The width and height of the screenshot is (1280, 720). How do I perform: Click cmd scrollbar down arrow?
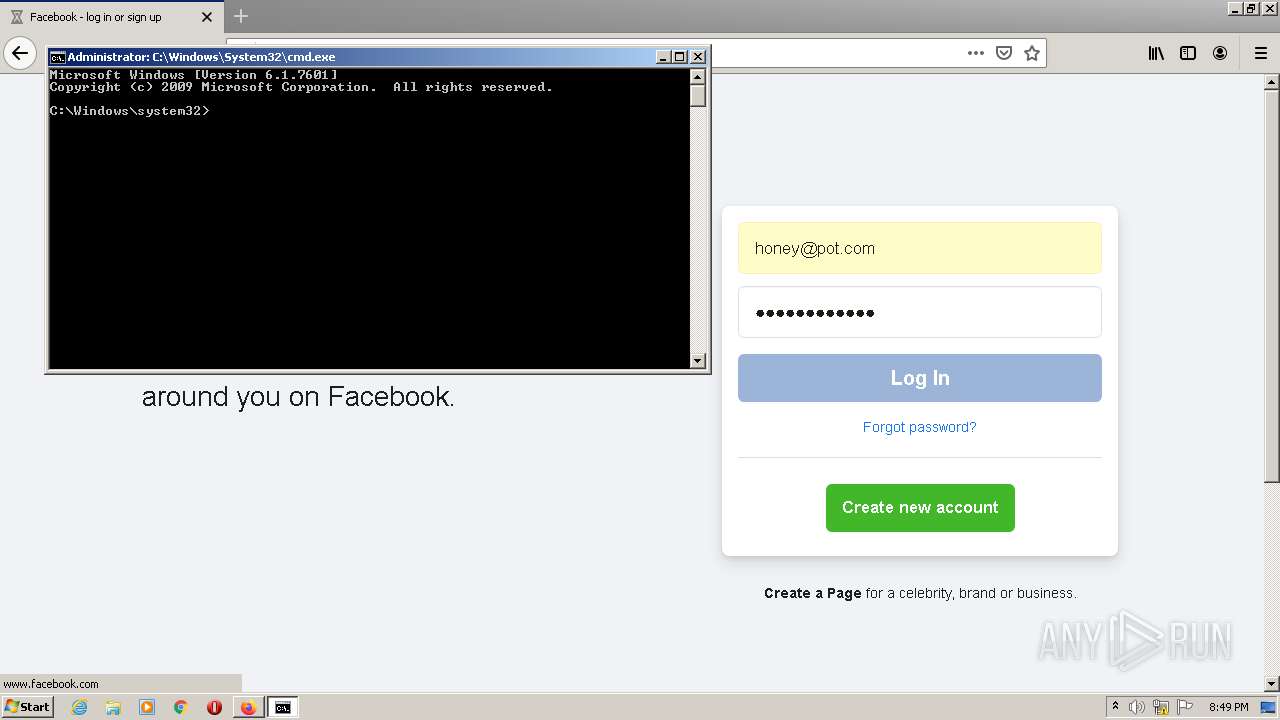698,361
